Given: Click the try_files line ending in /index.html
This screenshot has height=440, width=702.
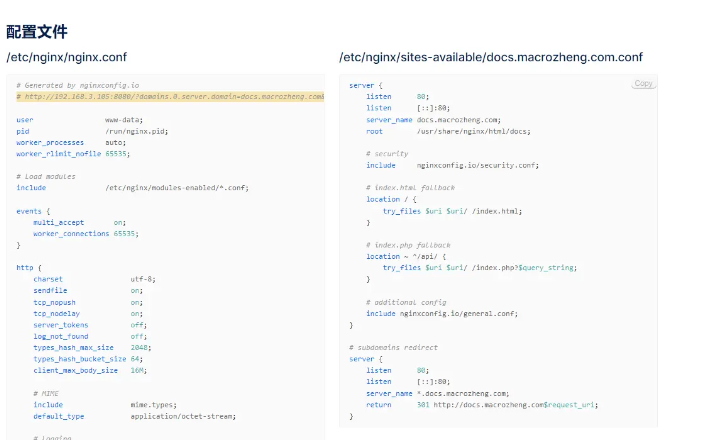Looking at the screenshot, I should 452,211.
